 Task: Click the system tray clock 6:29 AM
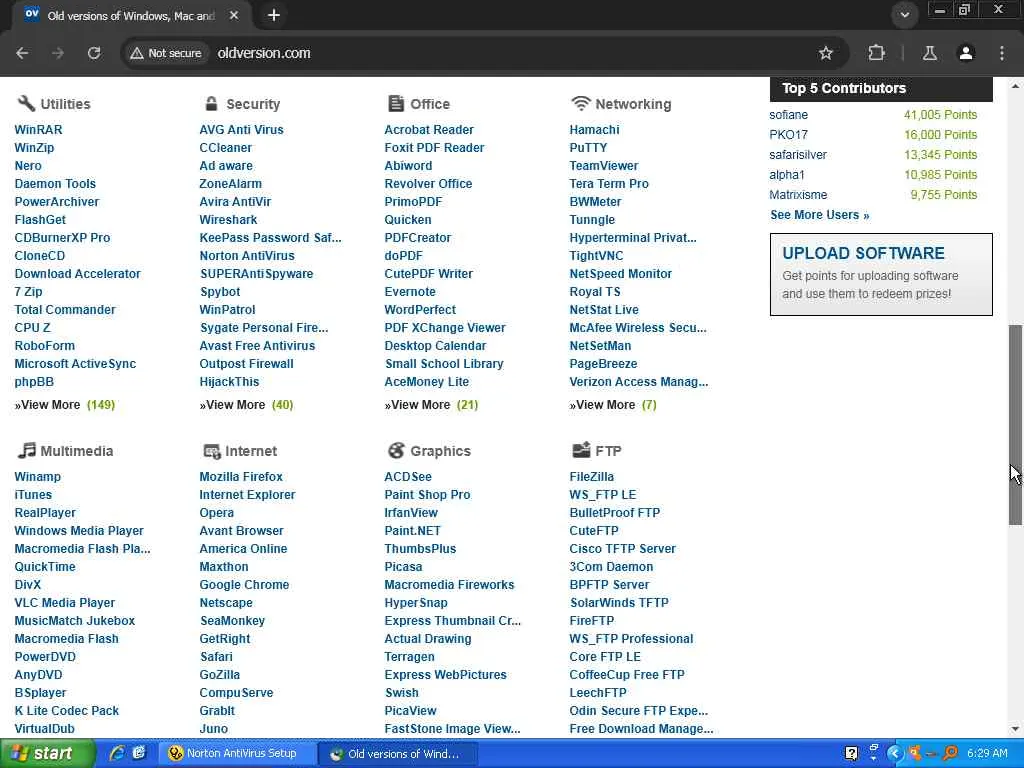pos(987,754)
